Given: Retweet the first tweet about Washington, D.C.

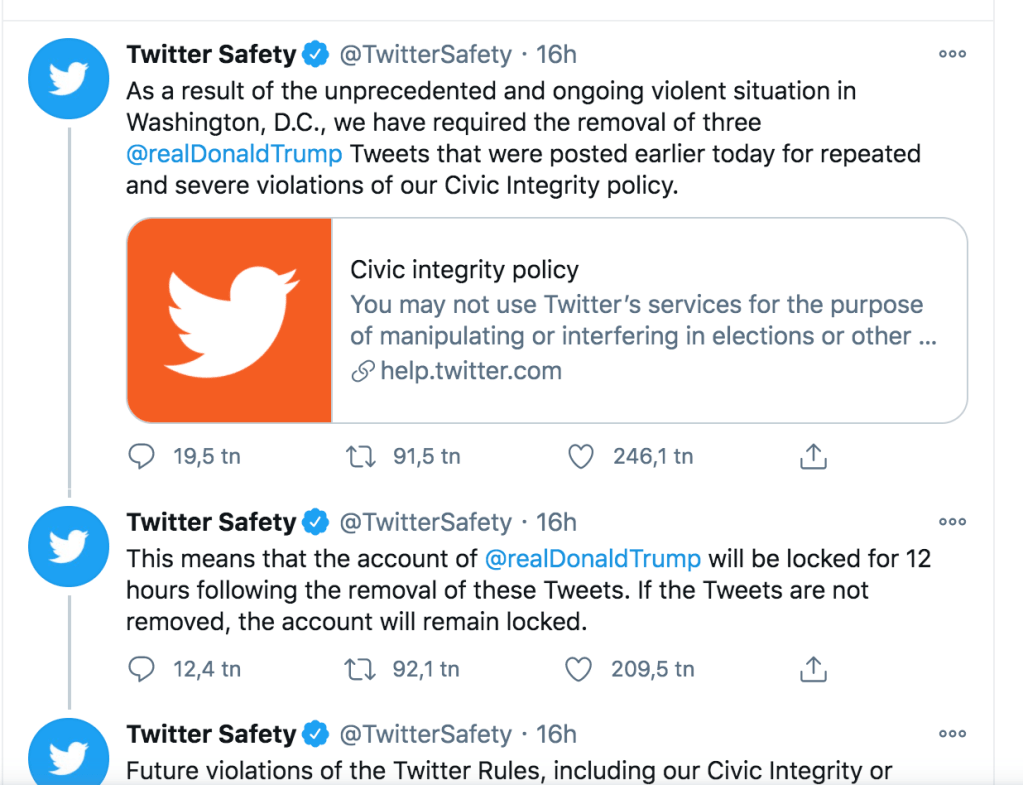Looking at the screenshot, I should pyautogui.click(x=360, y=457).
